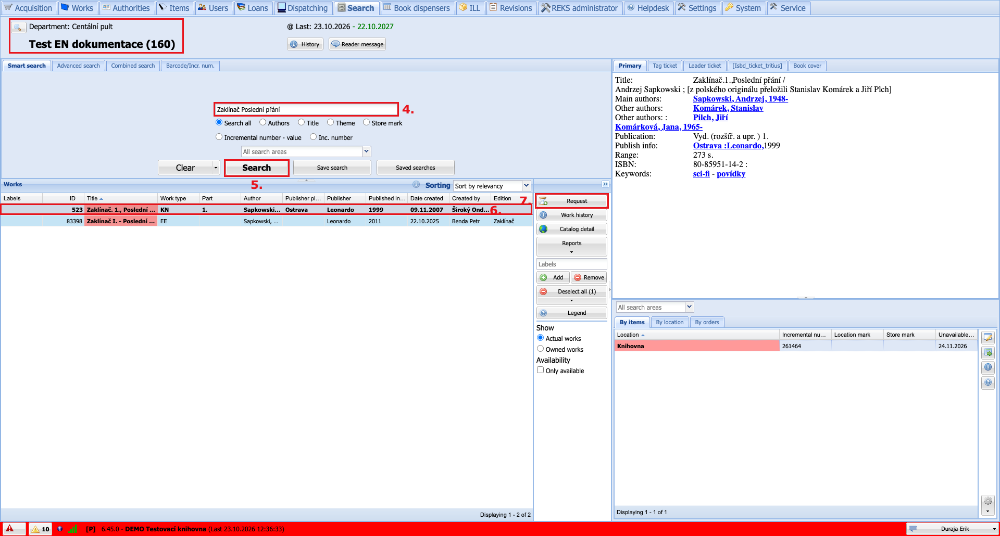1000x536 pixels.
Task: Open the Sort by relevancy dropdown
Action: point(526,186)
